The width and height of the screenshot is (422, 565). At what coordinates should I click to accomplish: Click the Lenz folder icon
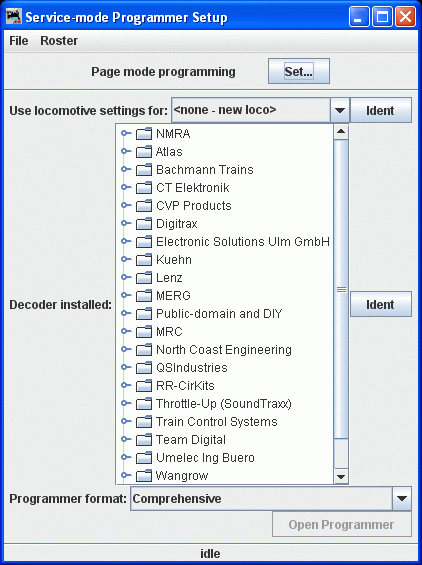144,278
